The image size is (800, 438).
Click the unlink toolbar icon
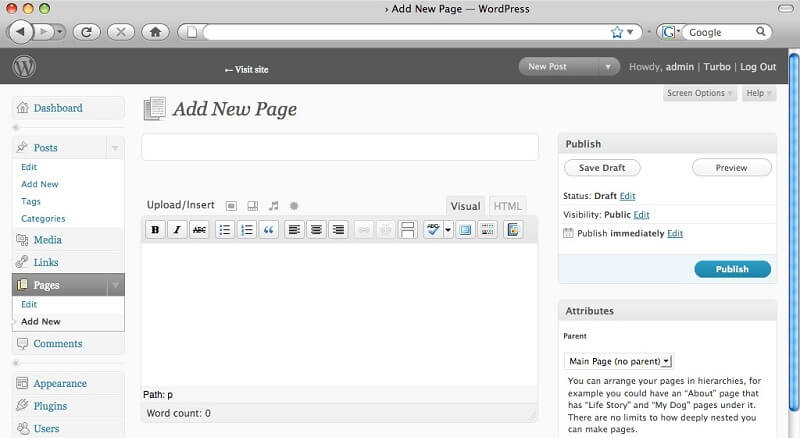(385, 230)
